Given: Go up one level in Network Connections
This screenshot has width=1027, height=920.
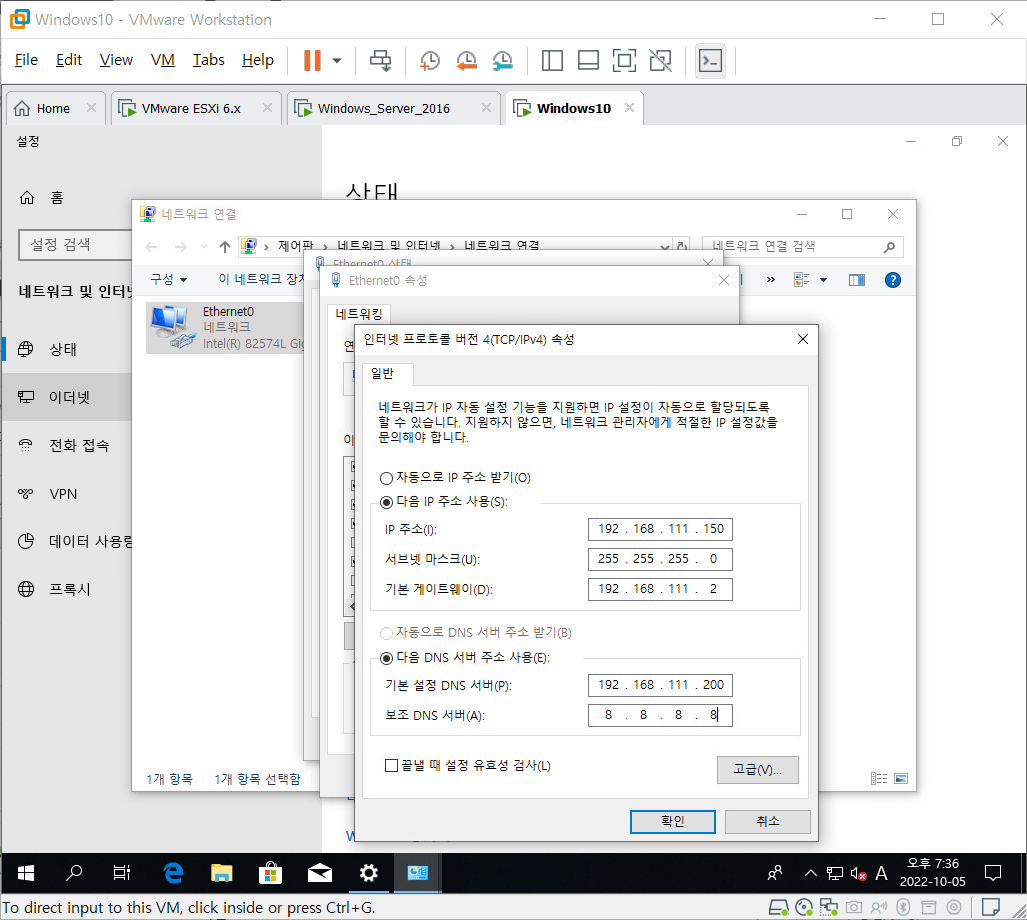Looking at the screenshot, I should (225, 247).
